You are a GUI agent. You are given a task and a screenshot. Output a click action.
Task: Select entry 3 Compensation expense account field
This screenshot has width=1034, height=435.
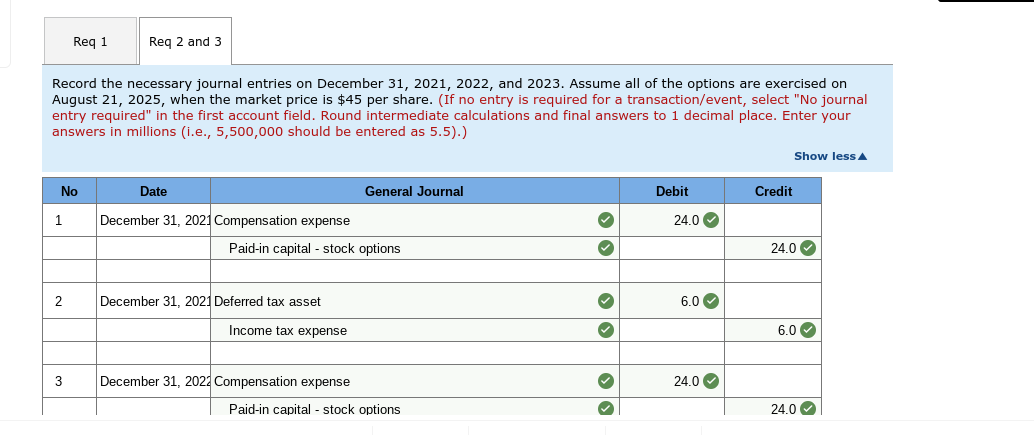pyautogui.click(x=415, y=381)
